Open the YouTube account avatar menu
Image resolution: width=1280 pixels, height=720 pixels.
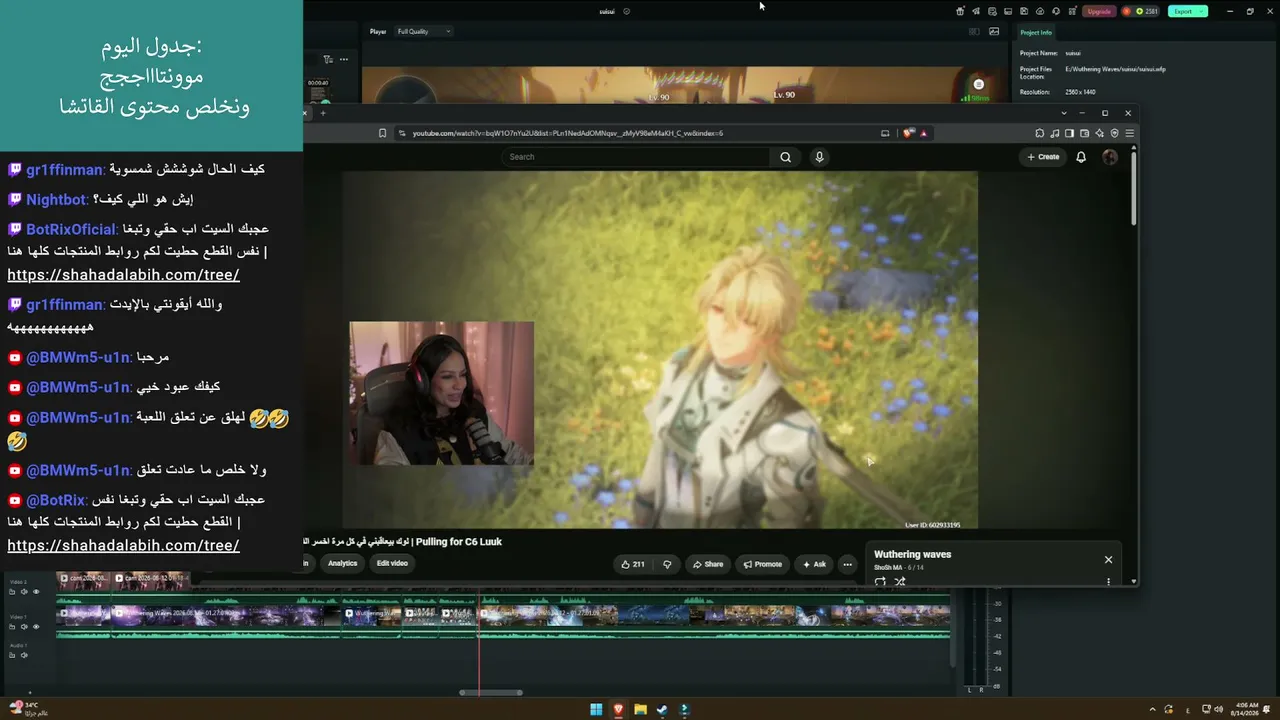tap(1110, 157)
